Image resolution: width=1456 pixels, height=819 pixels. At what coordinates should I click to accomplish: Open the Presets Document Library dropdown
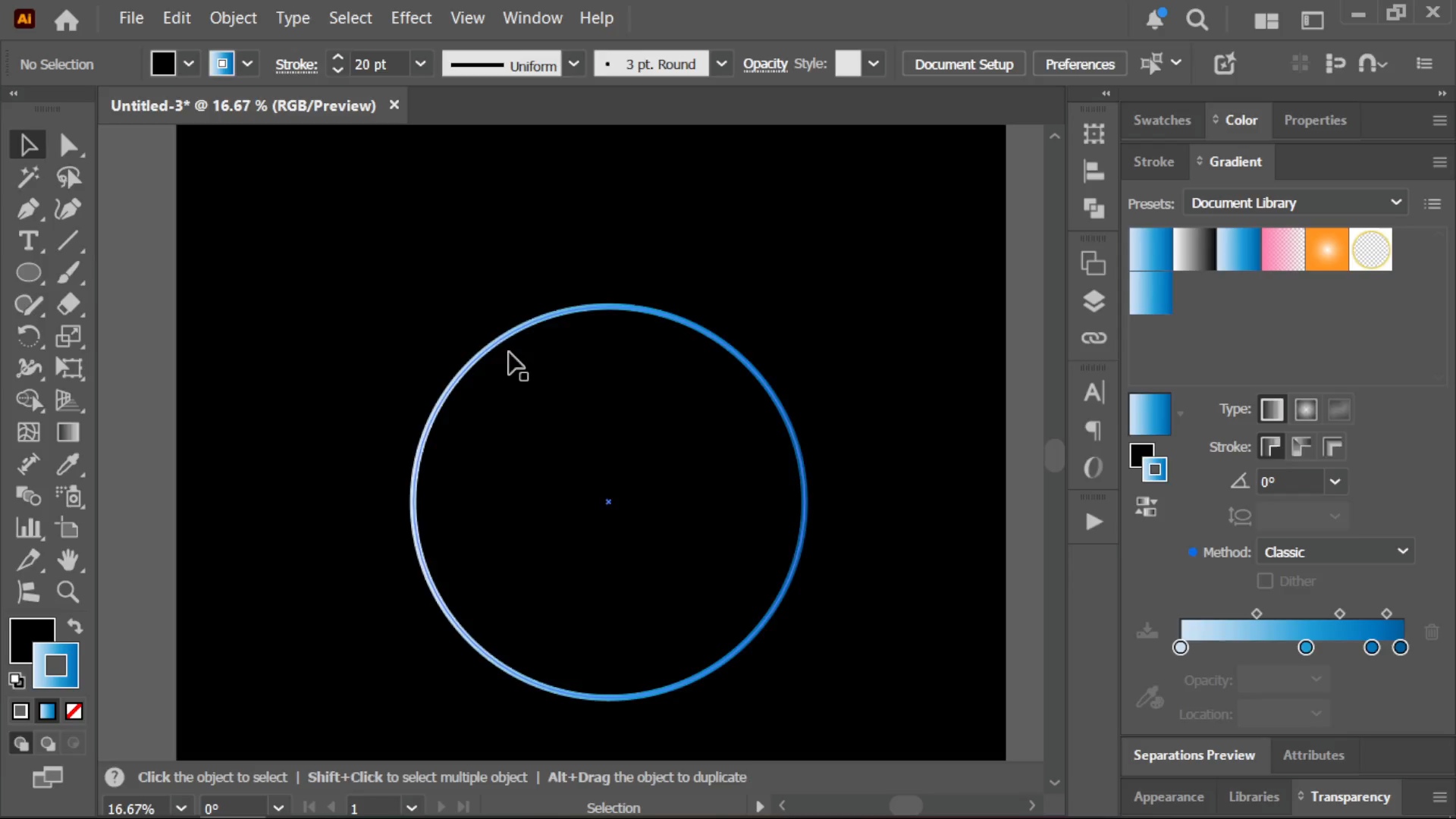pos(1296,202)
